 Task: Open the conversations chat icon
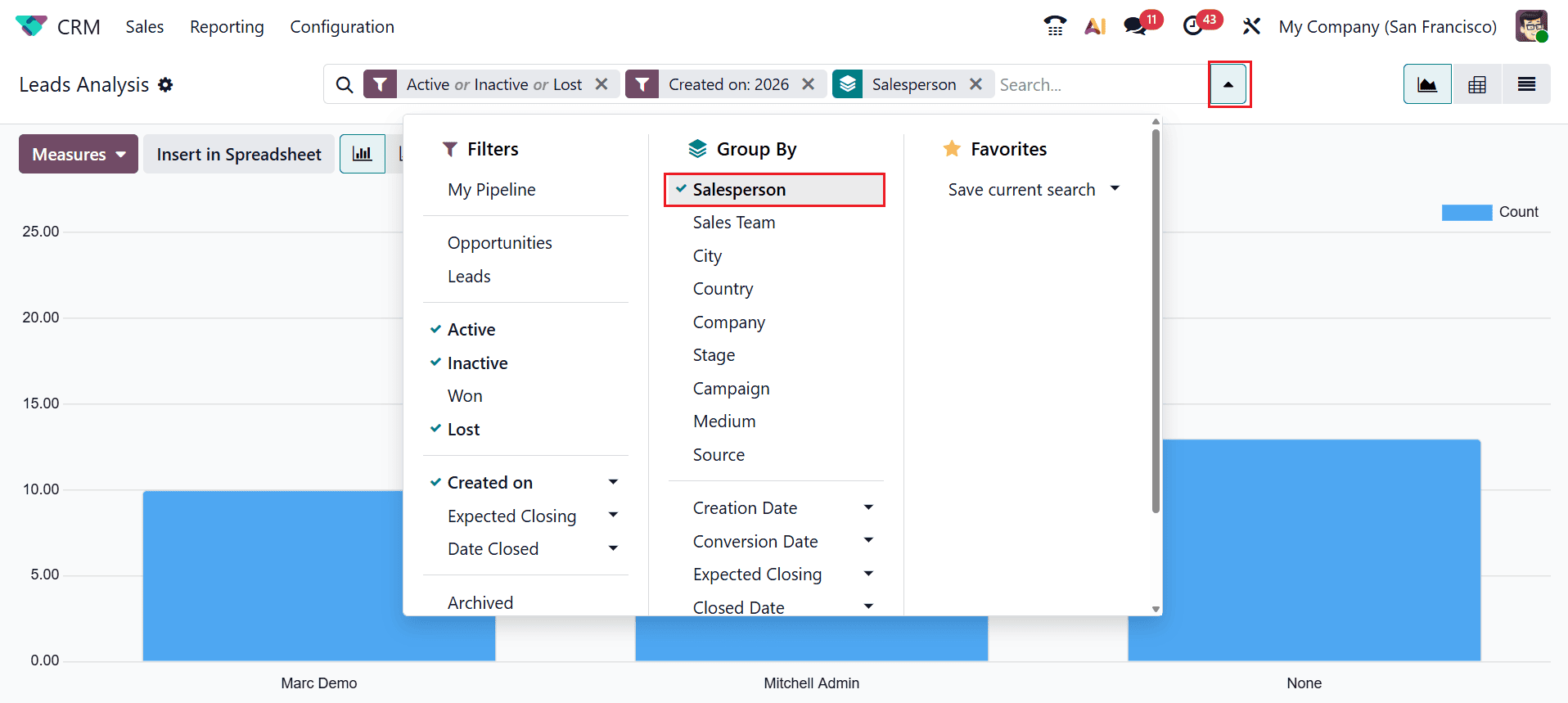pos(1135,26)
